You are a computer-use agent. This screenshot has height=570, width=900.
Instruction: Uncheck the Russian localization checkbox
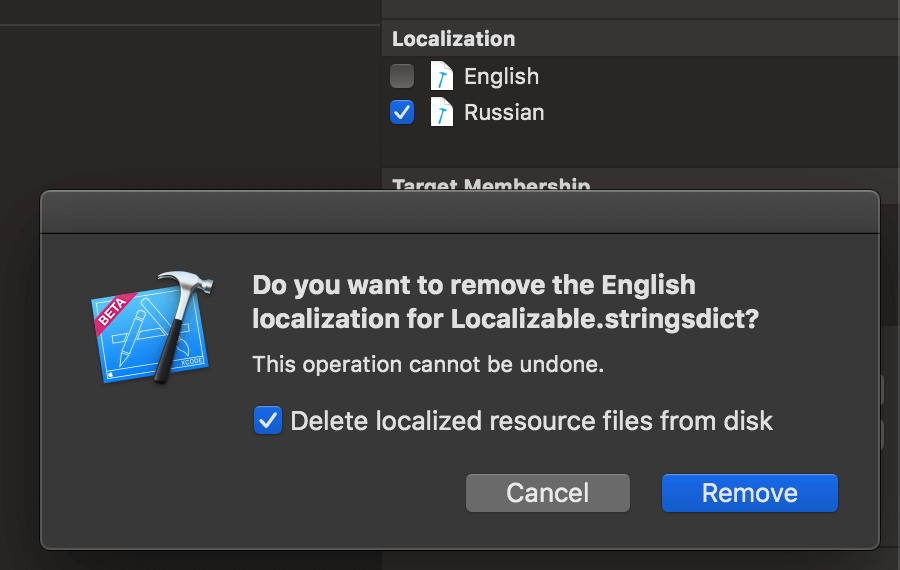(402, 112)
